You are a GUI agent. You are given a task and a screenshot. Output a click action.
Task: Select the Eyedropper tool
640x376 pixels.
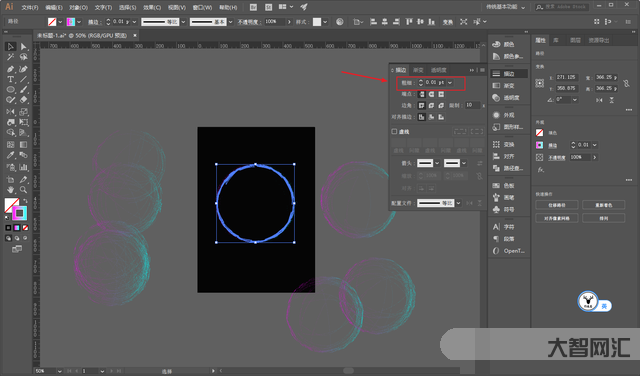(11, 155)
